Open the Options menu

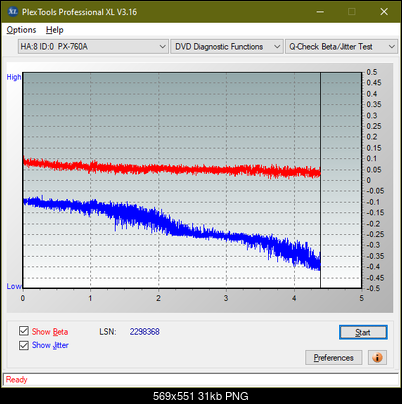point(21,30)
